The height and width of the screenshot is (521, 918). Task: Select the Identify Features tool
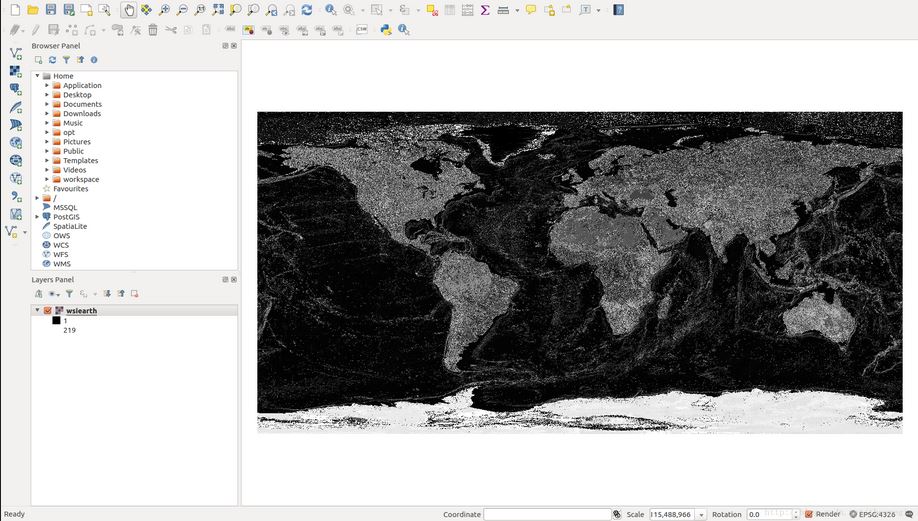[x=331, y=10]
